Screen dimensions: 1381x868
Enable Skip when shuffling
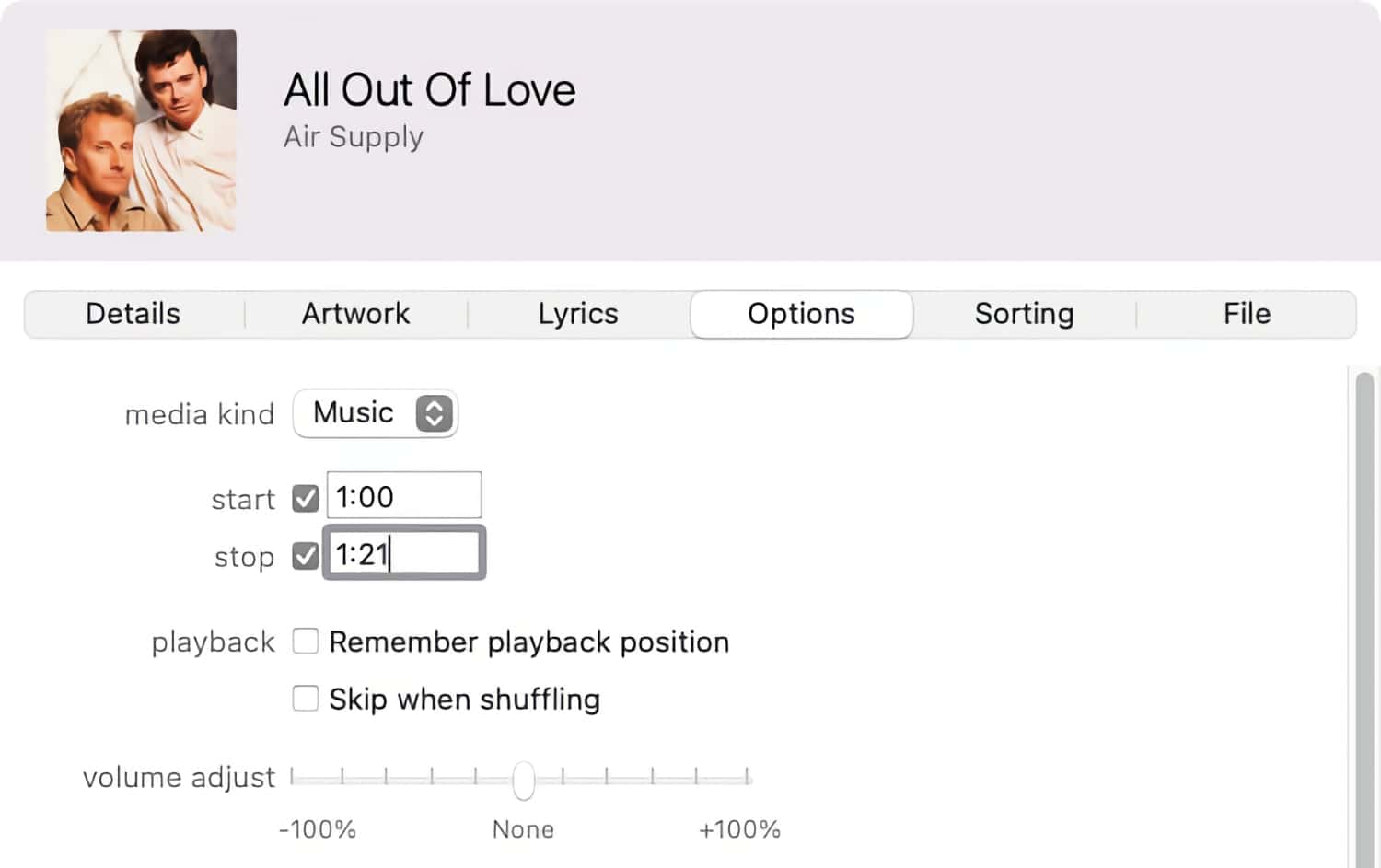point(305,699)
